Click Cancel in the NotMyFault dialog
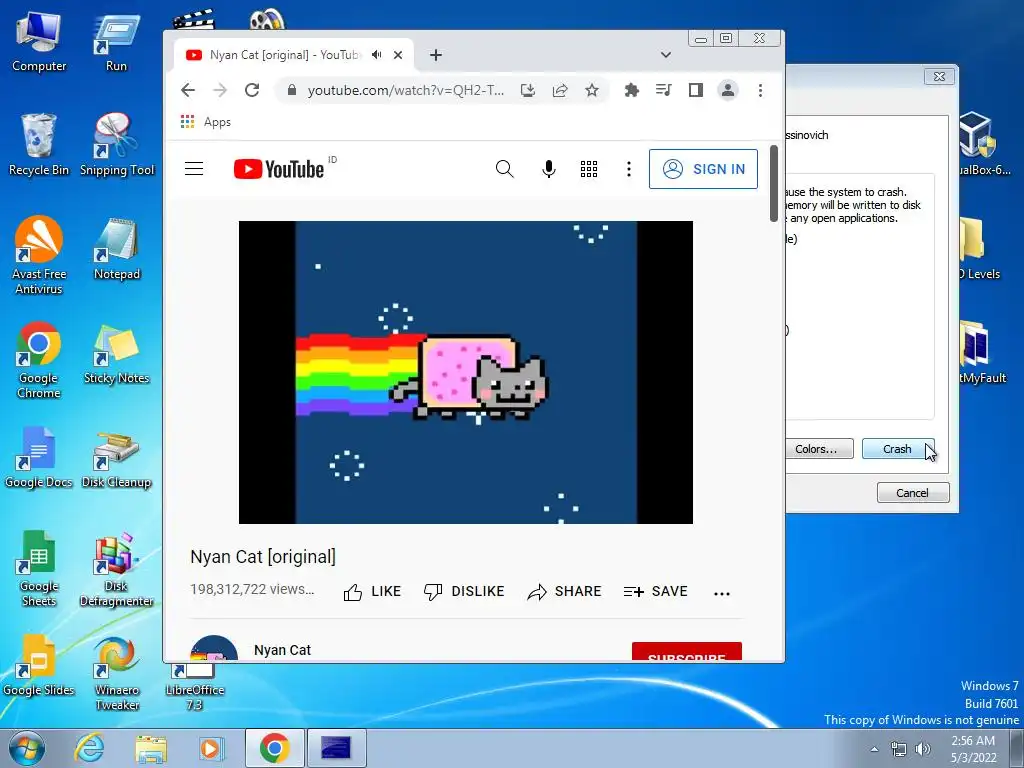 click(x=912, y=492)
